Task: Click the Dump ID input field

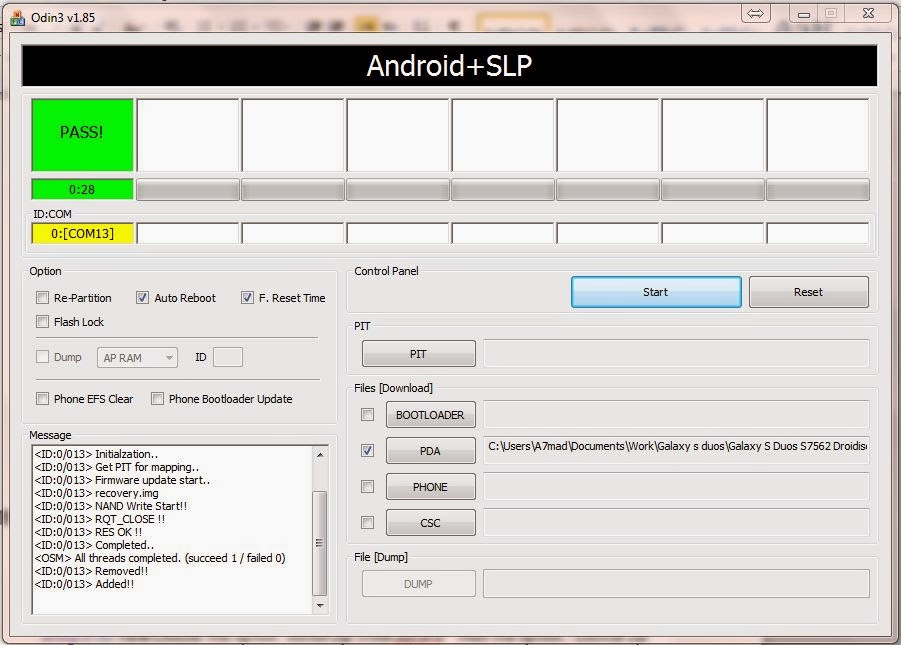Action: click(x=228, y=357)
